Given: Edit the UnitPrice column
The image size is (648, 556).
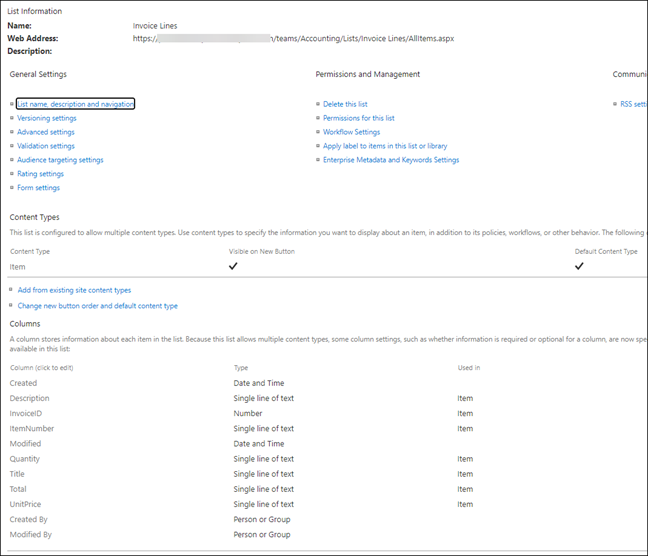Looking at the screenshot, I should 26,504.
